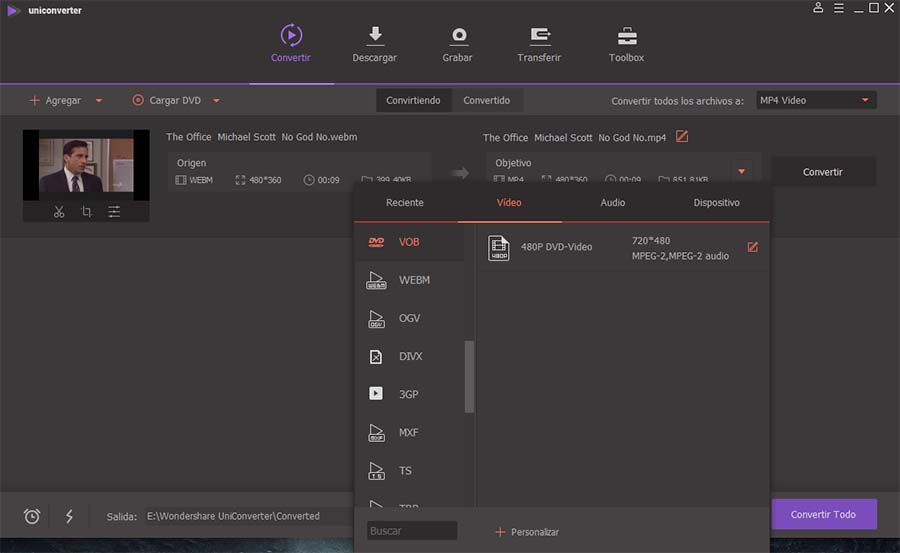
Task: Select the scissors trim icon under thumbnail
Action: click(x=59, y=212)
